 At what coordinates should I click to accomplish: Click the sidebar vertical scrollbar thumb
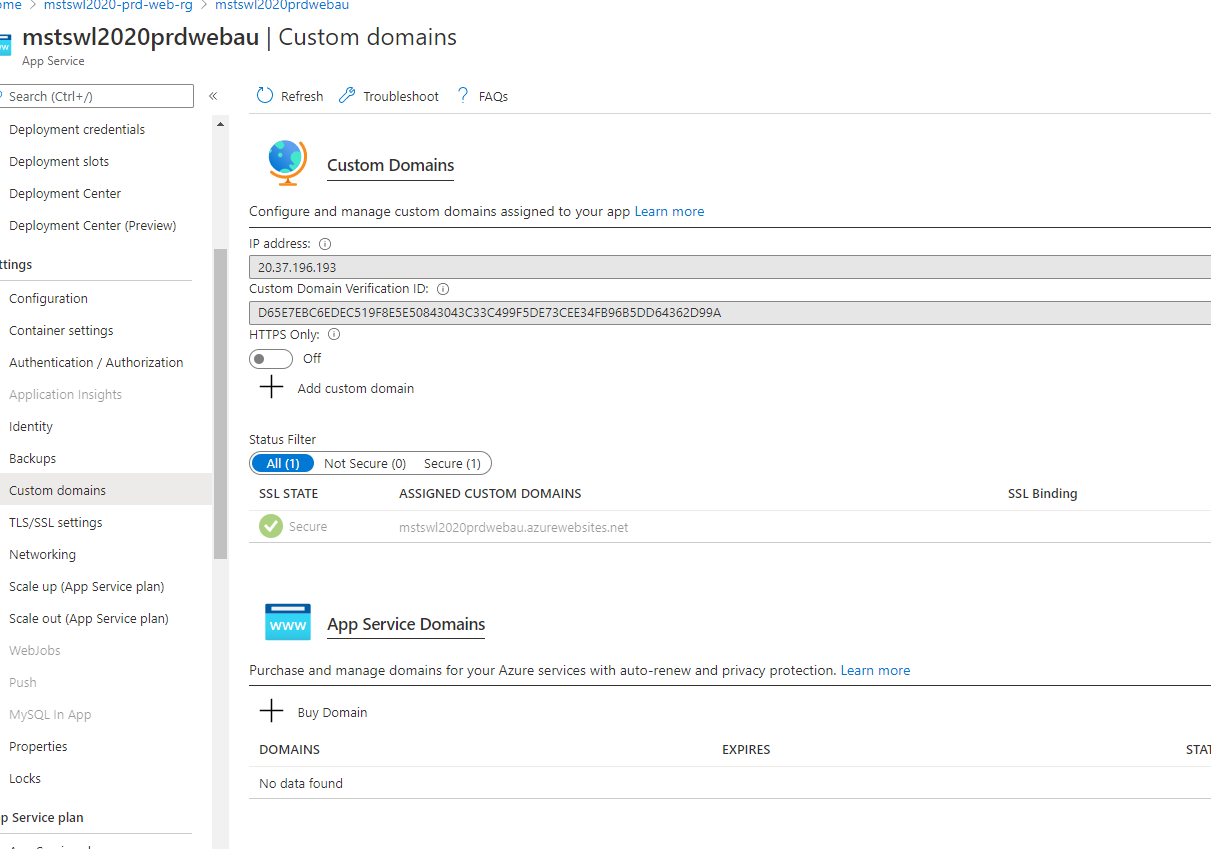[x=220, y=402]
